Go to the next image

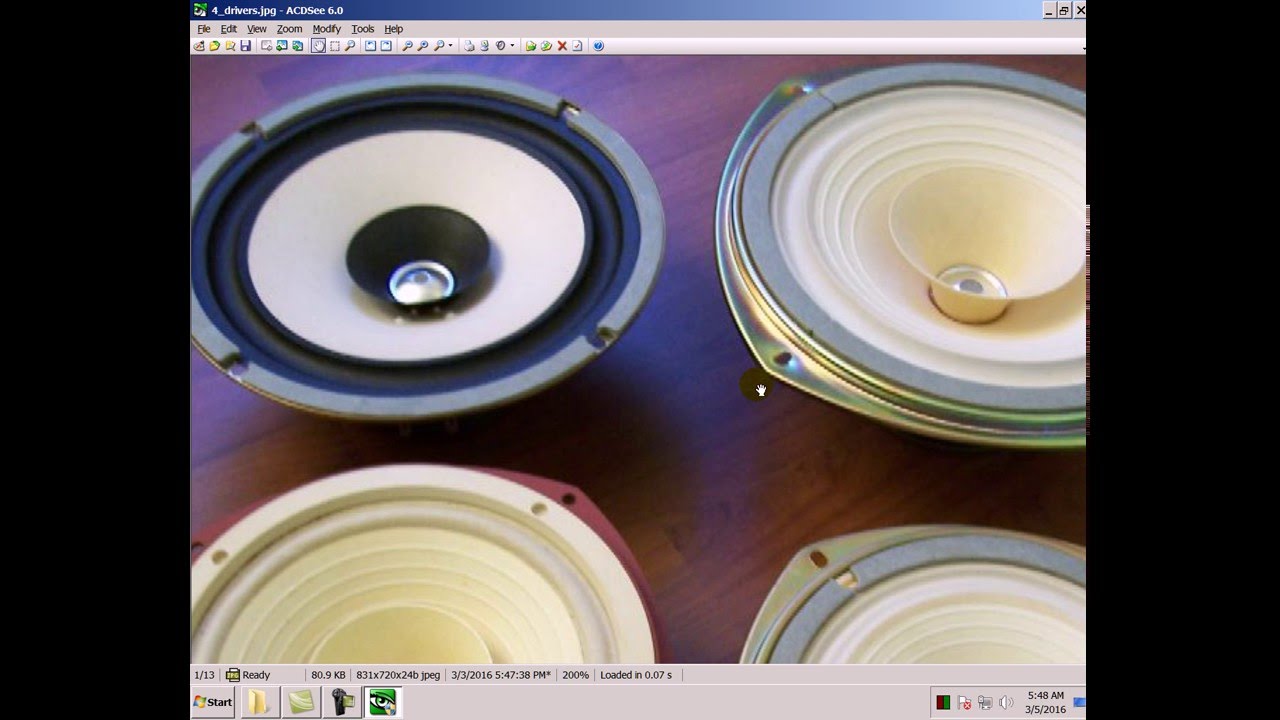[298, 46]
